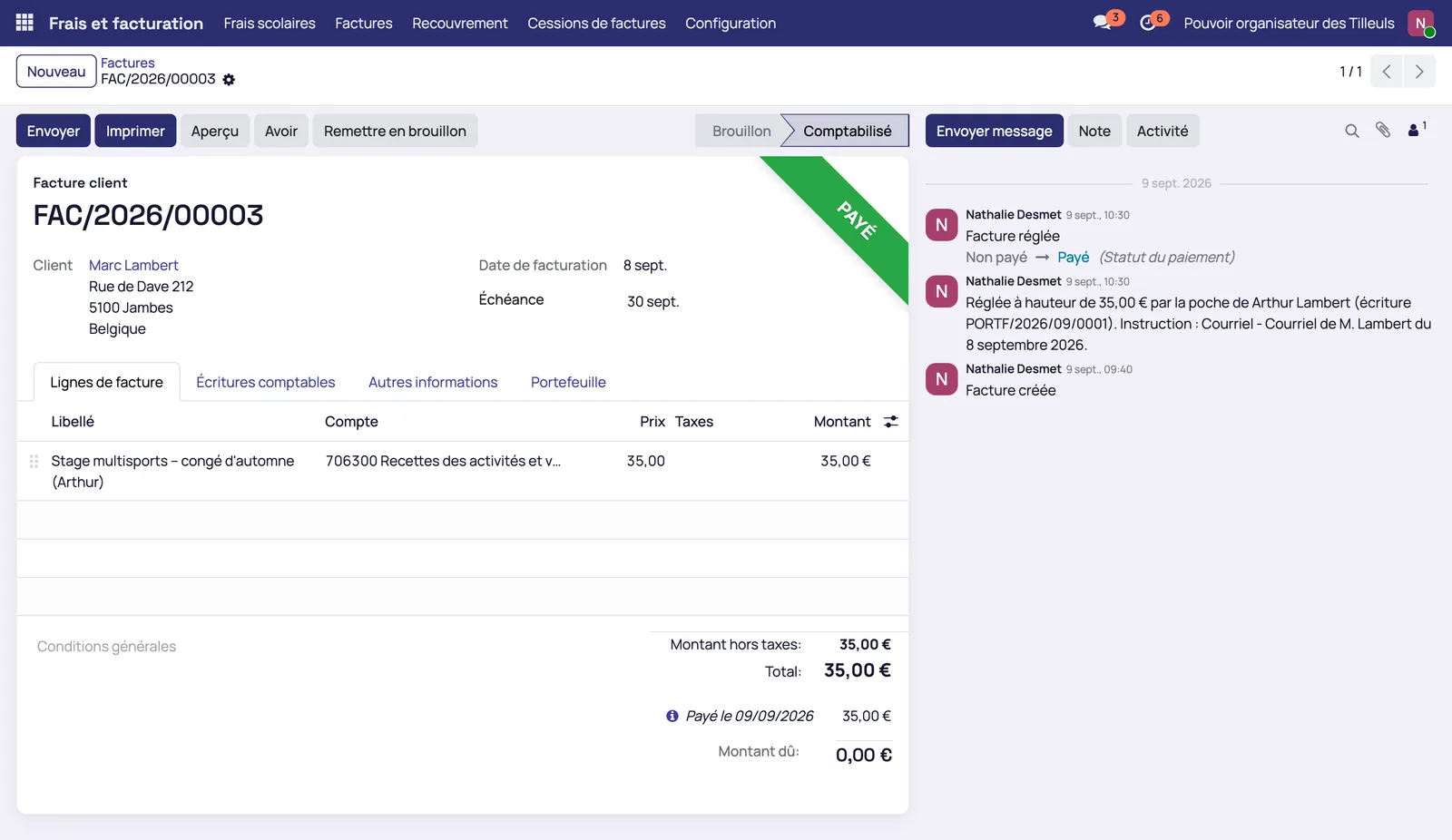Click account 706300 Recettes des activités cell
Image resolution: width=1452 pixels, height=840 pixels.
pos(443,461)
